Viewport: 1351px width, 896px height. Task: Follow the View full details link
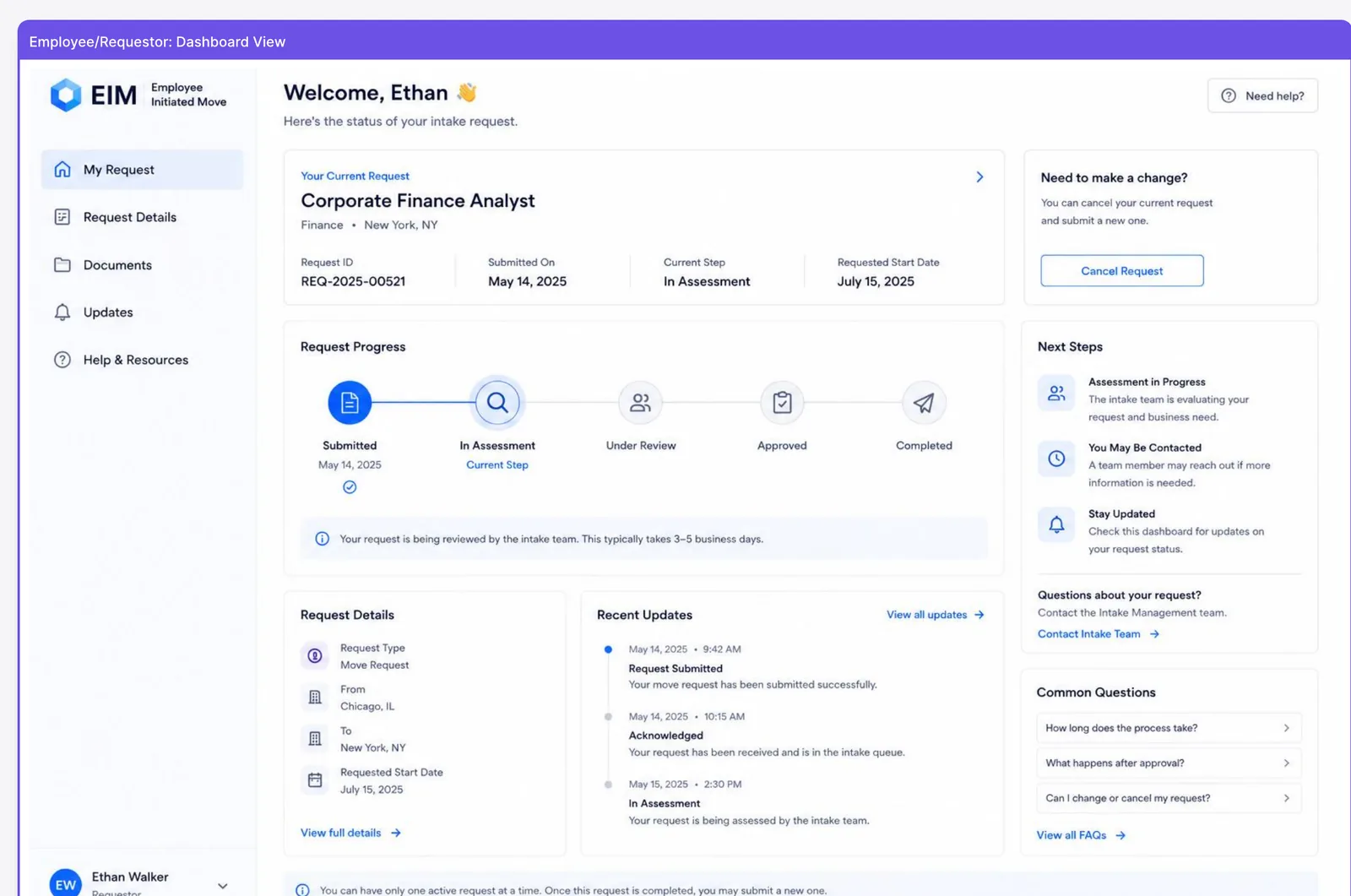pos(350,833)
